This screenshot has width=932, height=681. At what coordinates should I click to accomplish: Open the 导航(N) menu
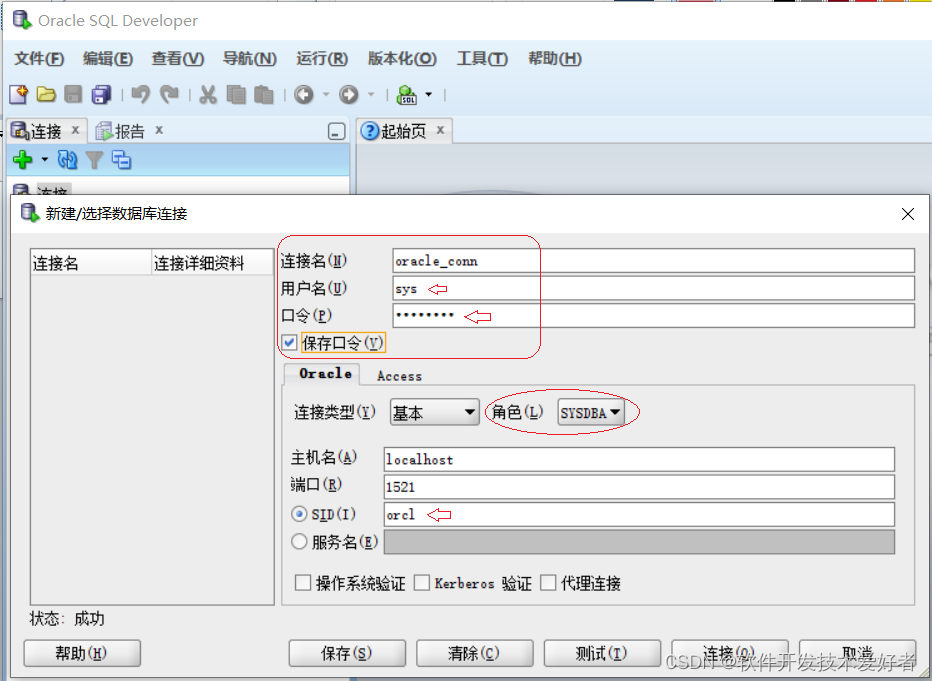click(250, 58)
